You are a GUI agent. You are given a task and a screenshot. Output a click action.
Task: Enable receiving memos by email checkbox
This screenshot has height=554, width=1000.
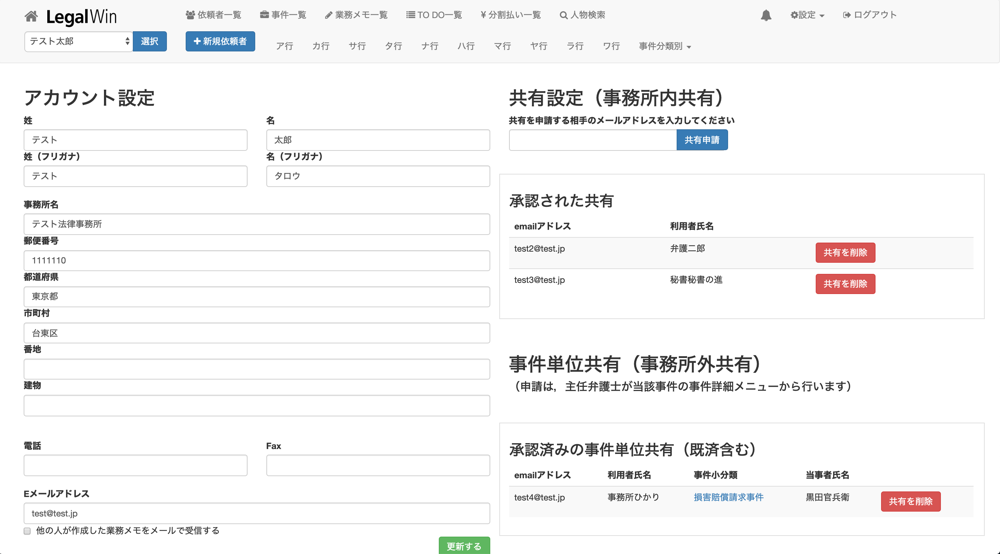[28, 531]
